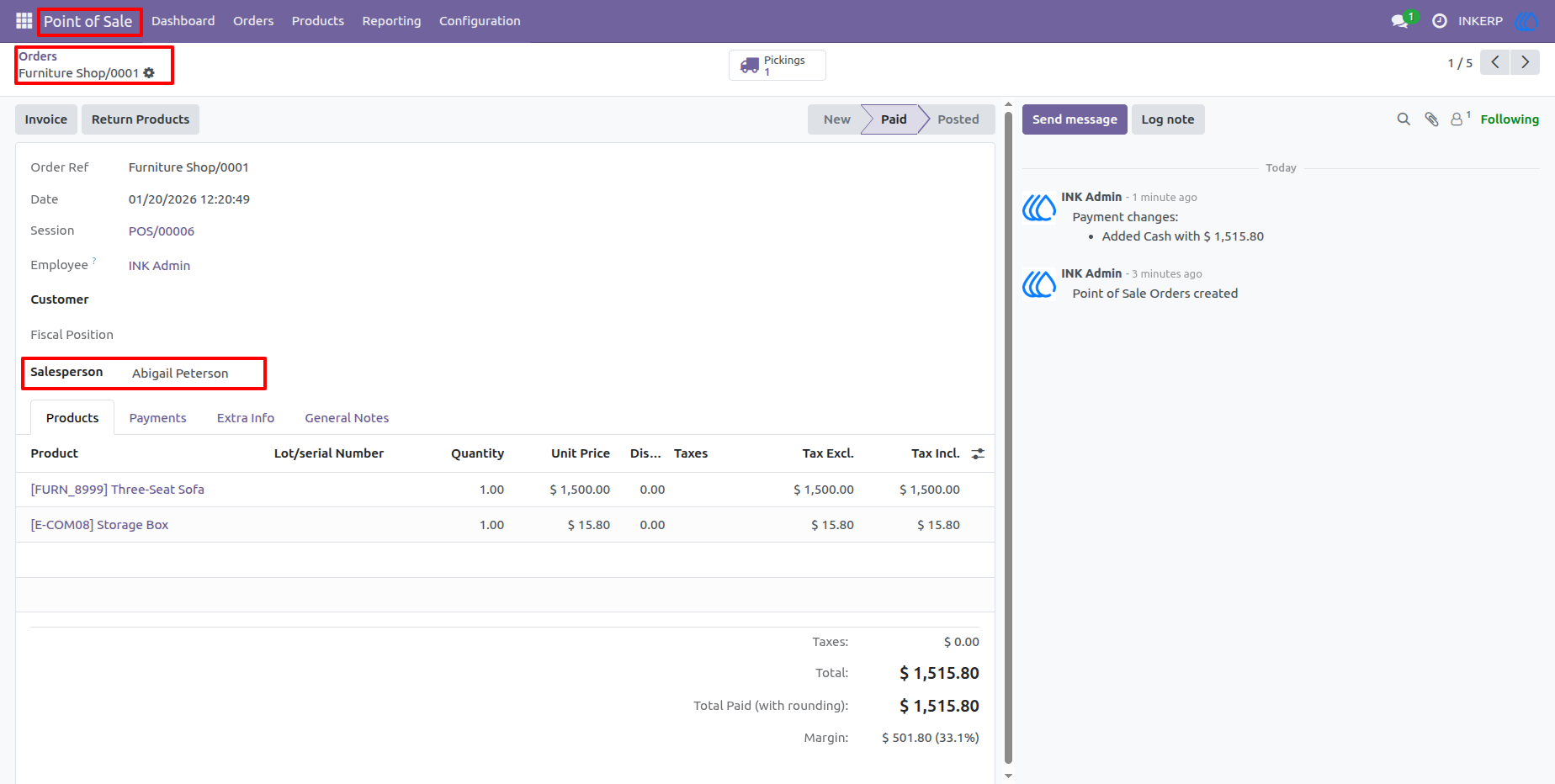Click the Invoice button
The image size is (1555, 784).
click(46, 119)
